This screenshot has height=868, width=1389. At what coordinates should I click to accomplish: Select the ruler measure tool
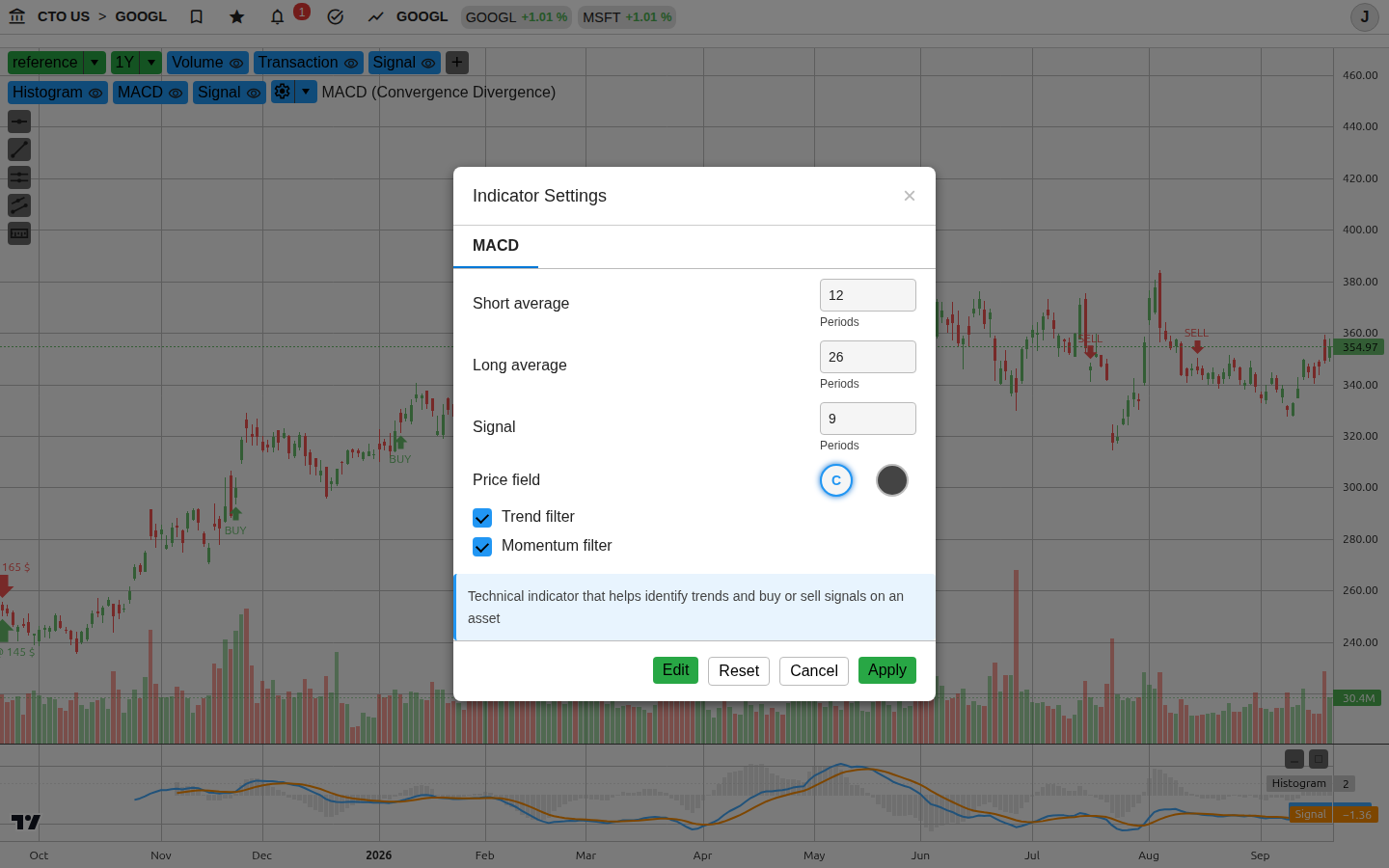coord(19,233)
